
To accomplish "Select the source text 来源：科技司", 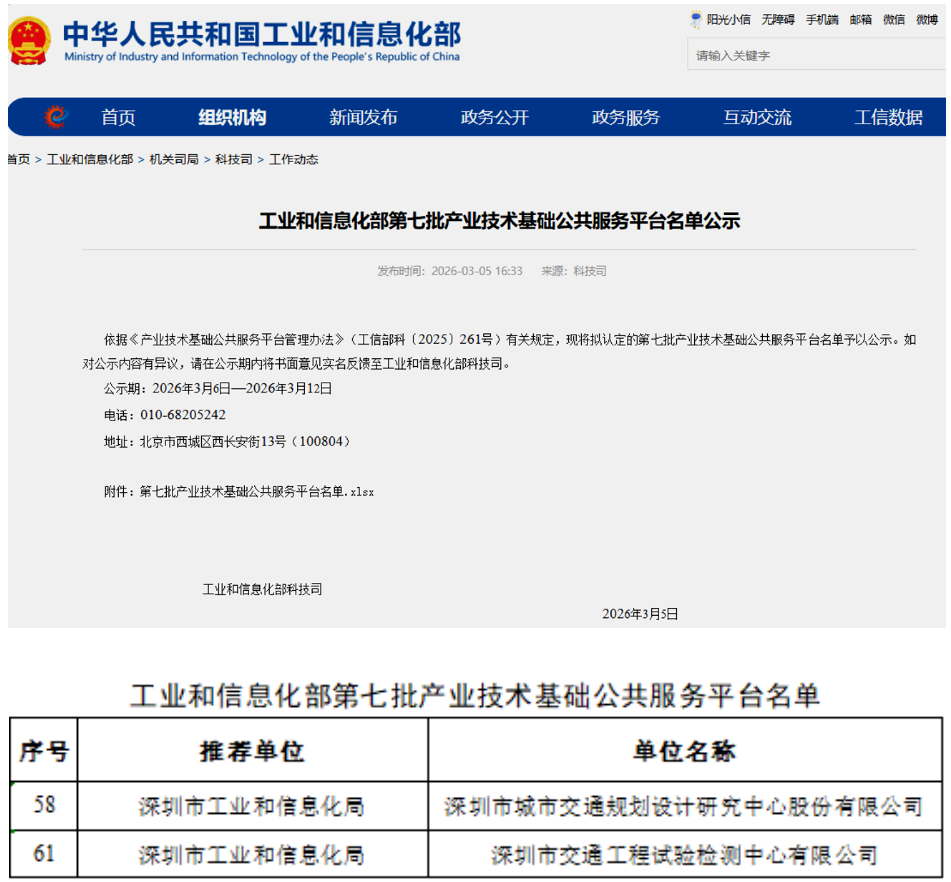I will pyautogui.click(x=574, y=271).
